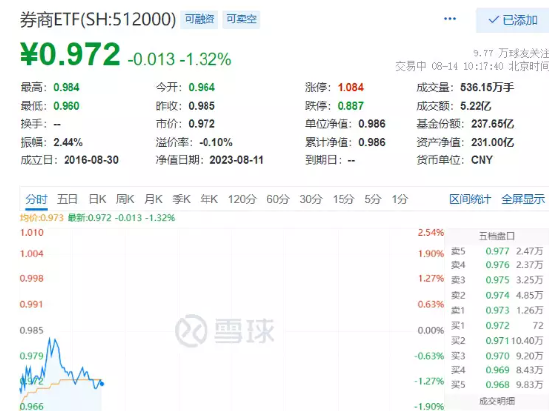The height and width of the screenshot is (412, 550).
Task: Click the 昨收 value 0.985
Action: (x=202, y=106)
